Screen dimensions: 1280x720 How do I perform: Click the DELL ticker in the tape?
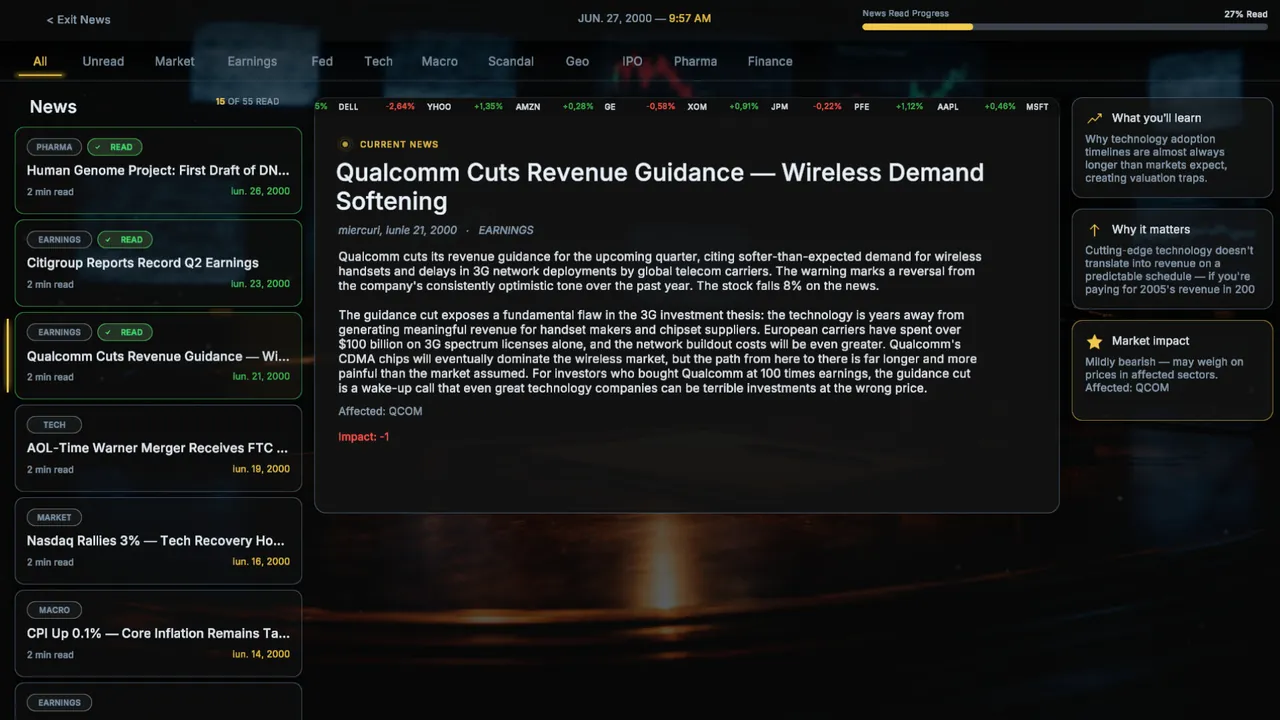pos(348,106)
